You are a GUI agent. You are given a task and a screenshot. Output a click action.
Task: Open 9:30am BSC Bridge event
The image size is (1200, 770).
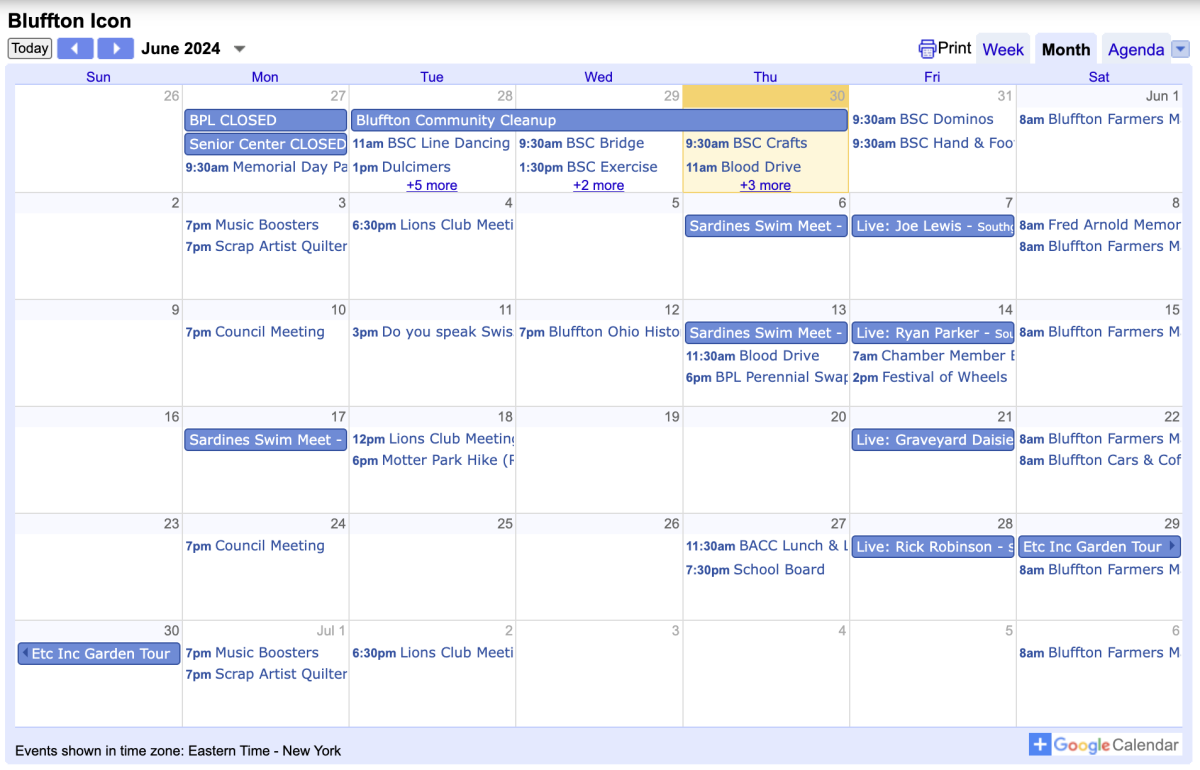(582, 143)
